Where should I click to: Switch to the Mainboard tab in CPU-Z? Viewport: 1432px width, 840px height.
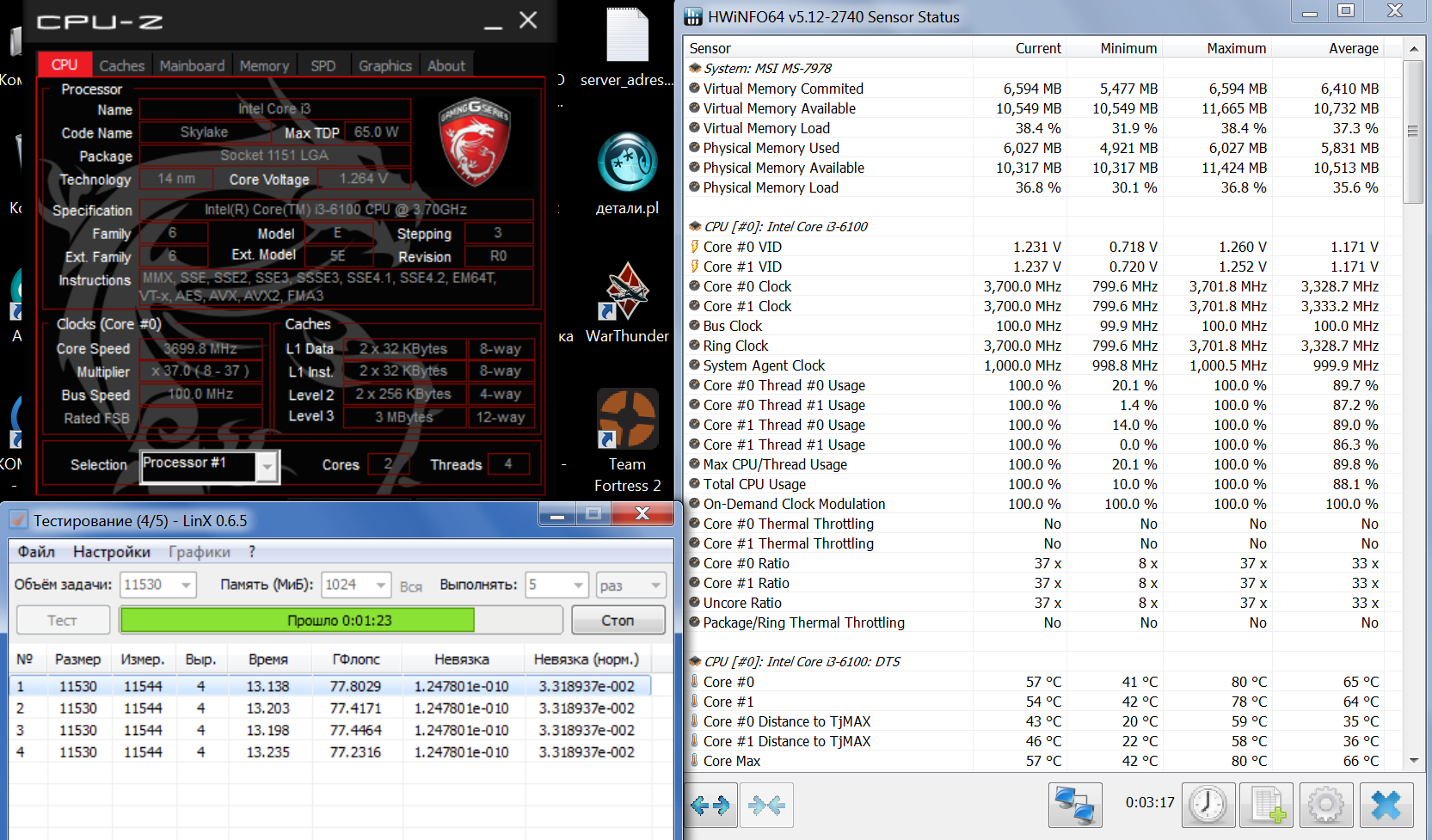click(x=192, y=65)
